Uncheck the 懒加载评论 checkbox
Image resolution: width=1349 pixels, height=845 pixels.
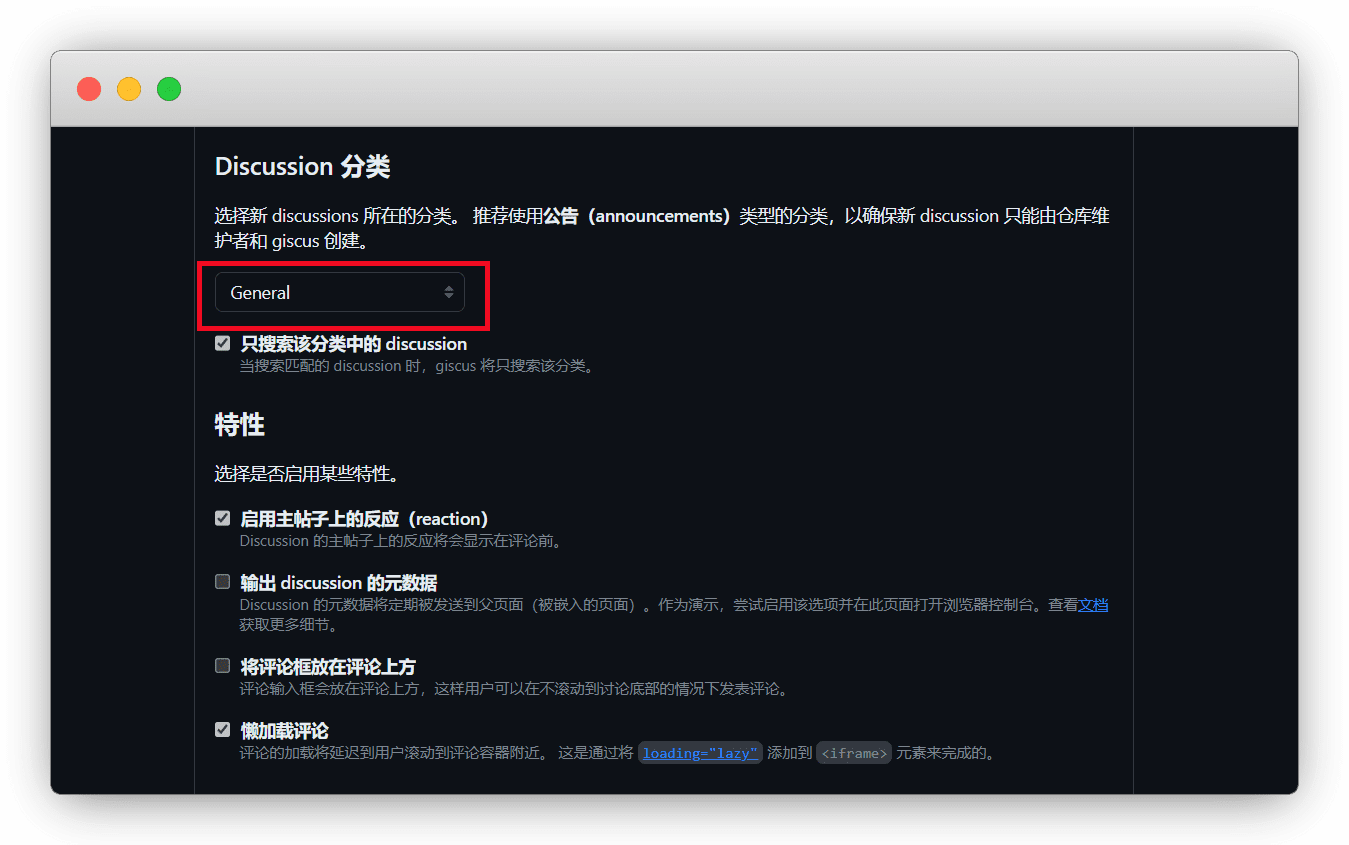(223, 730)
